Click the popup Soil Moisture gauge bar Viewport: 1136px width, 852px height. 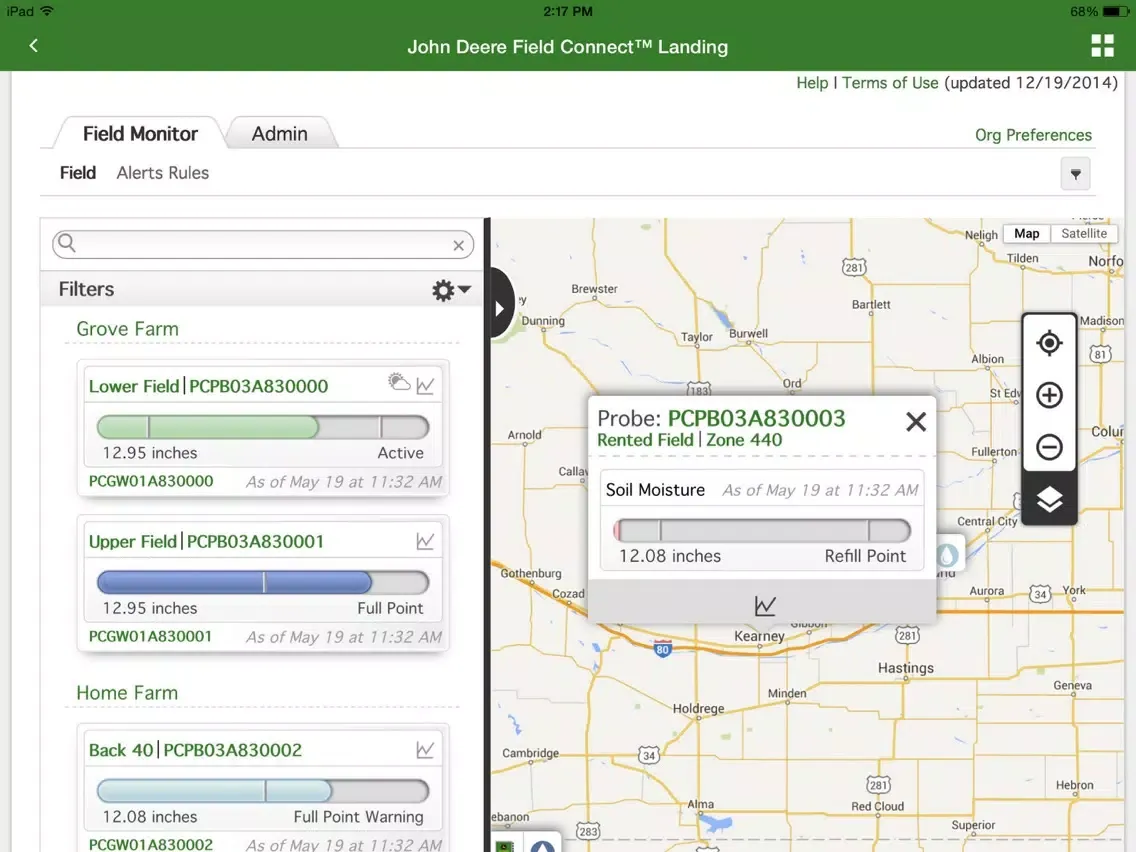click(761, 530)
